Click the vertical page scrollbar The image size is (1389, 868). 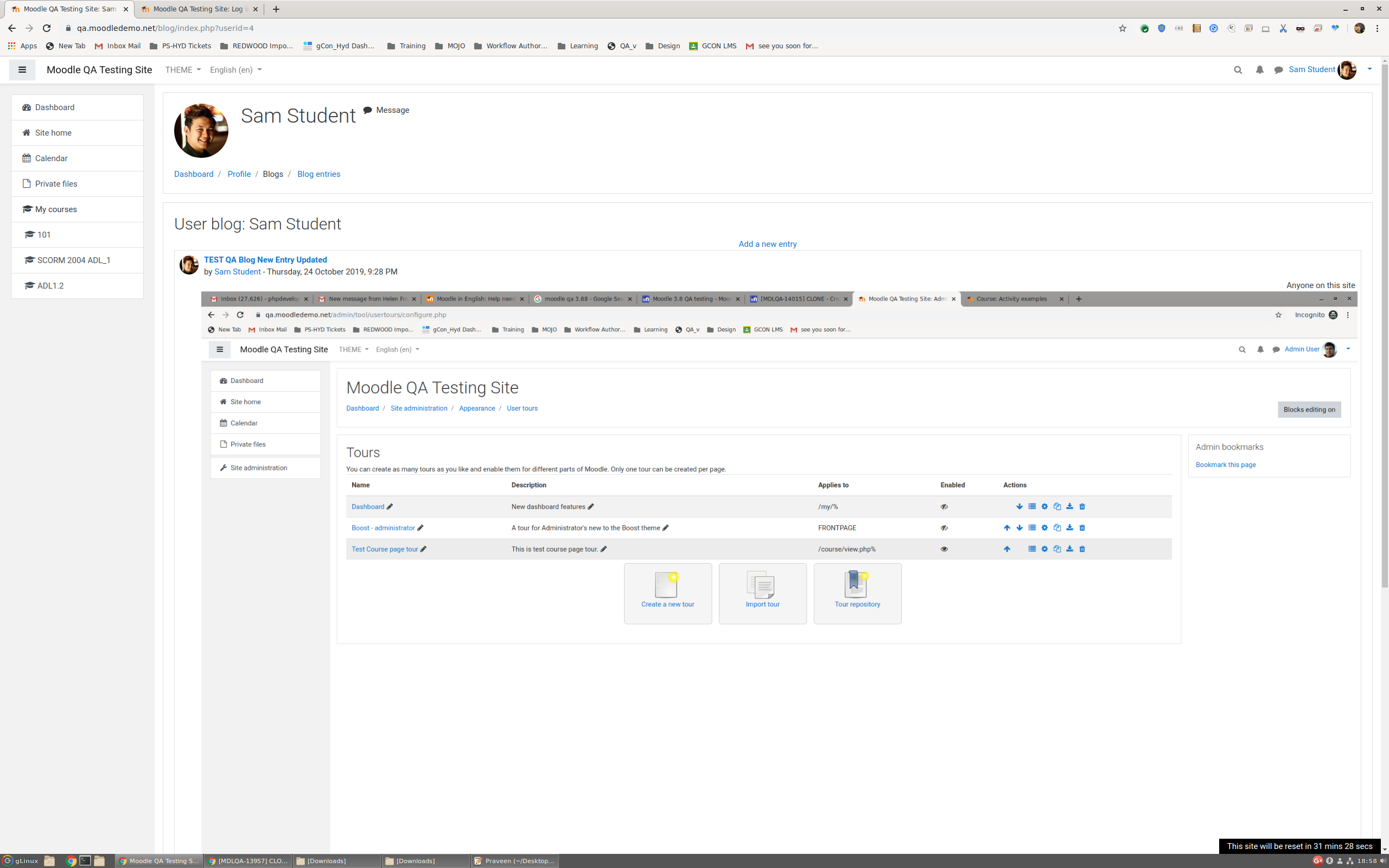(x=1385, y=327)
